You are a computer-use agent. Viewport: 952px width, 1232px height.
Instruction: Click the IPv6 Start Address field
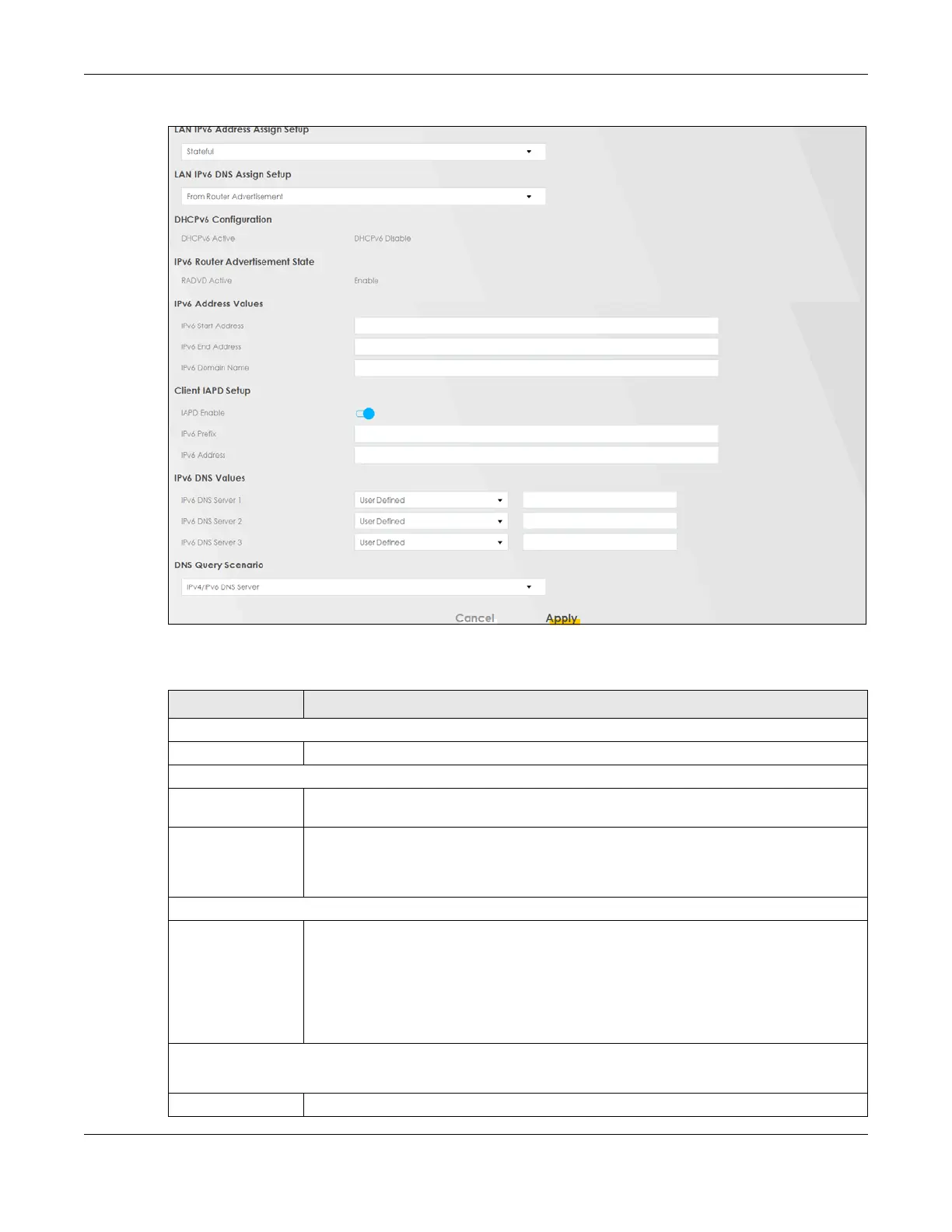(x=536, y=326)
